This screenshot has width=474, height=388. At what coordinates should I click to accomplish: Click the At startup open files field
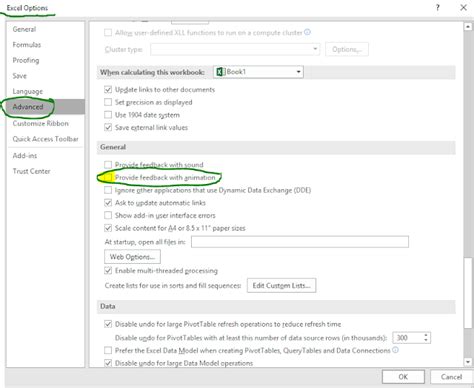pos(300,242)
